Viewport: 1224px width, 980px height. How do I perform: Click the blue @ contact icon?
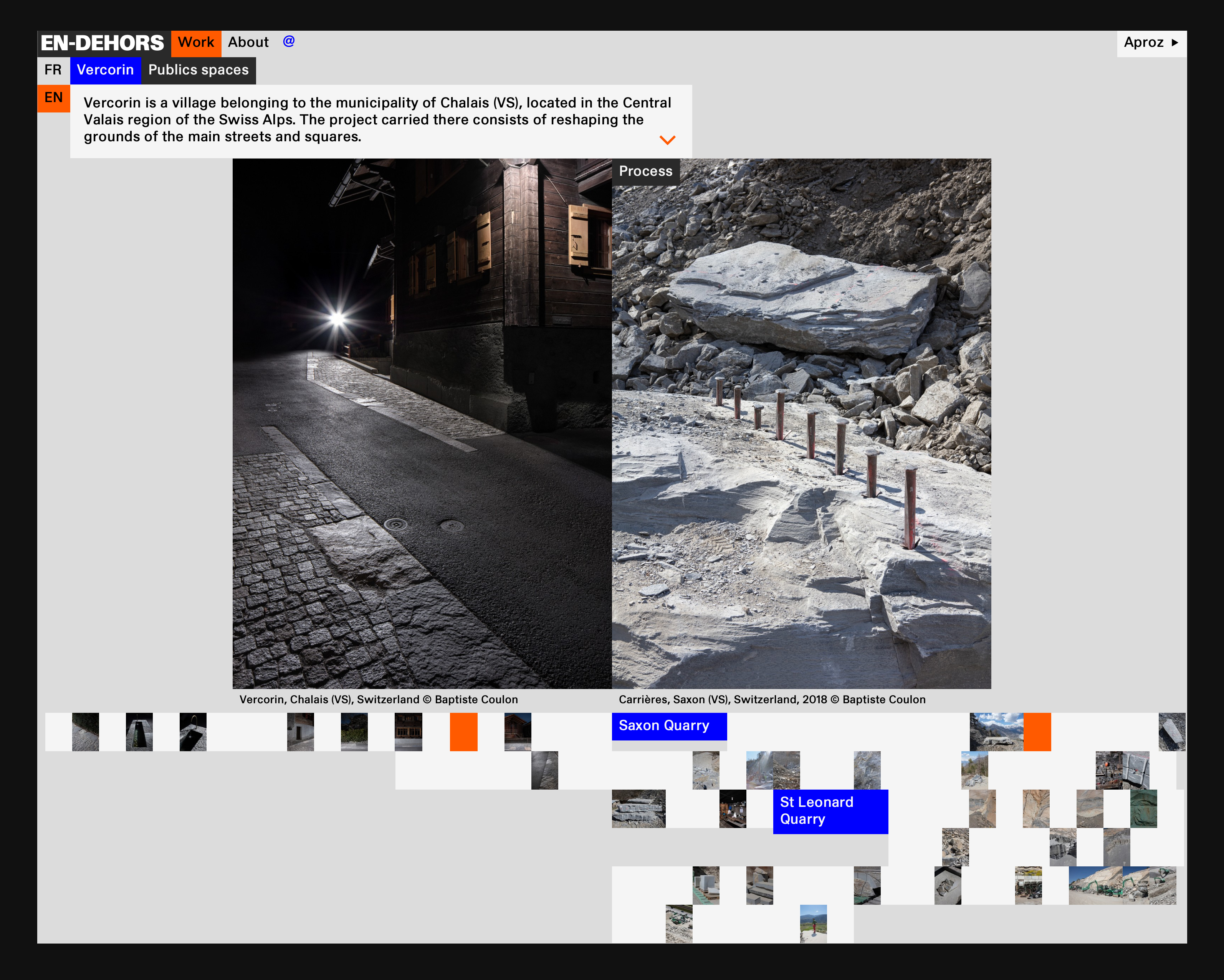[288, 41]
